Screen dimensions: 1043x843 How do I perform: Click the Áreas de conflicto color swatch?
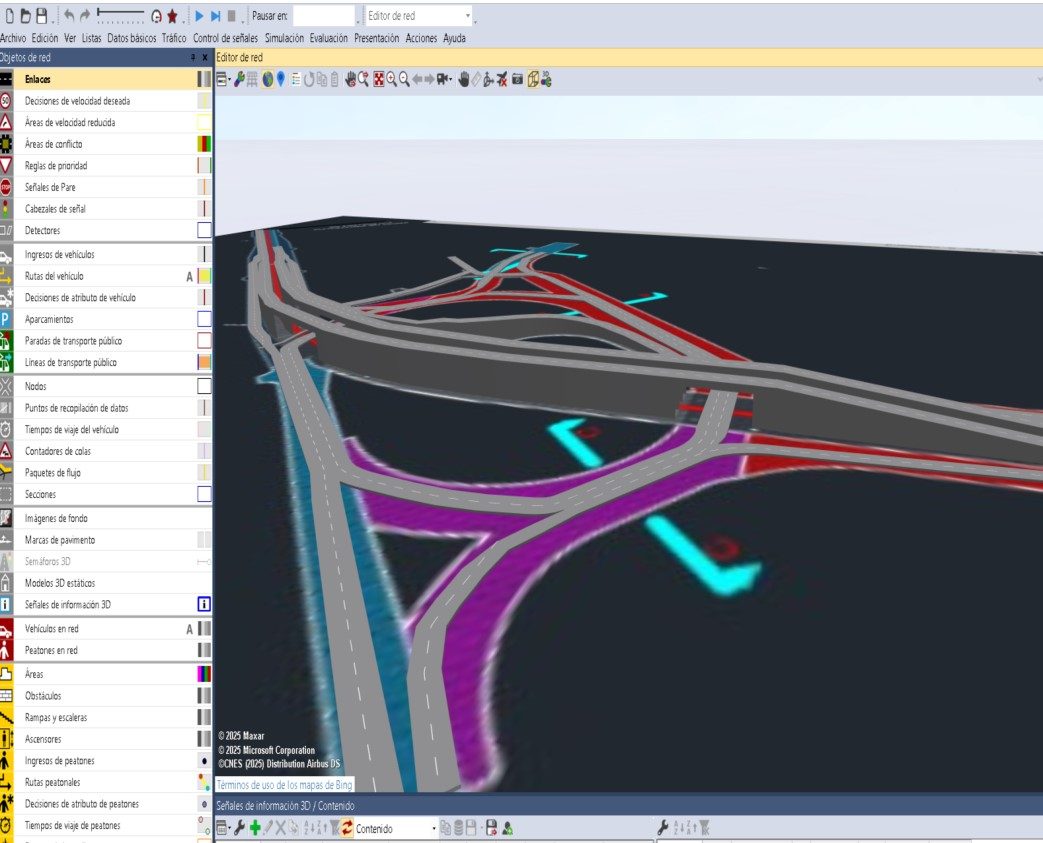(204, 144)
